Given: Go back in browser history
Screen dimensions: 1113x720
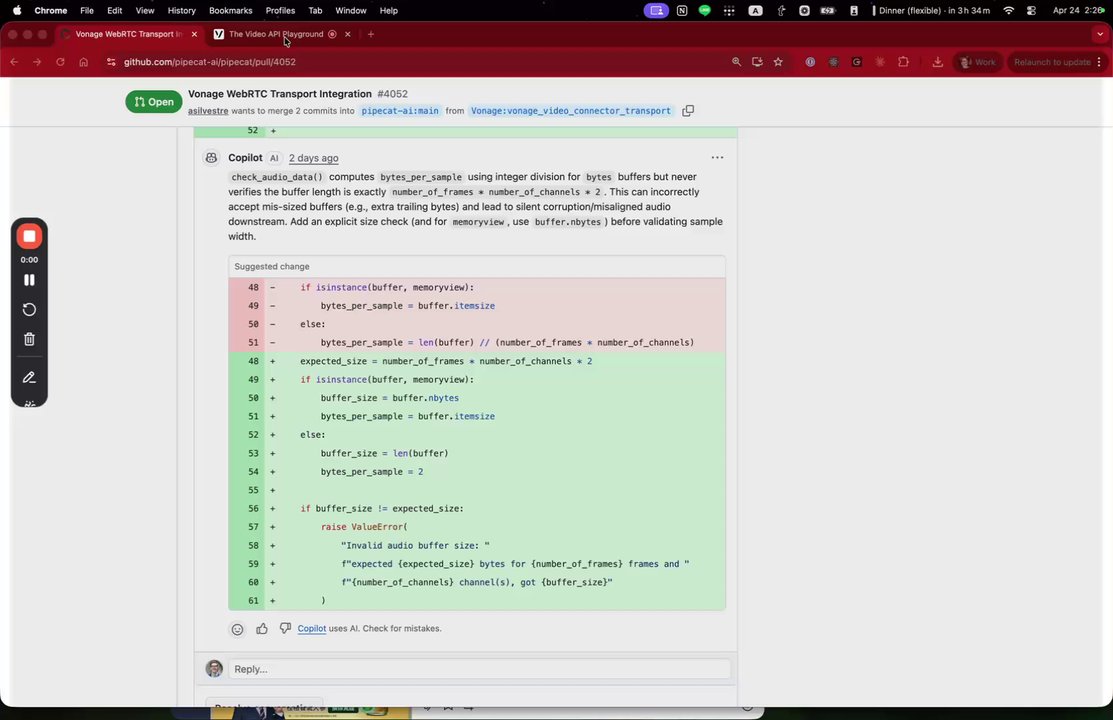Looking at the screenshot, I should click(x=14, y=62).
